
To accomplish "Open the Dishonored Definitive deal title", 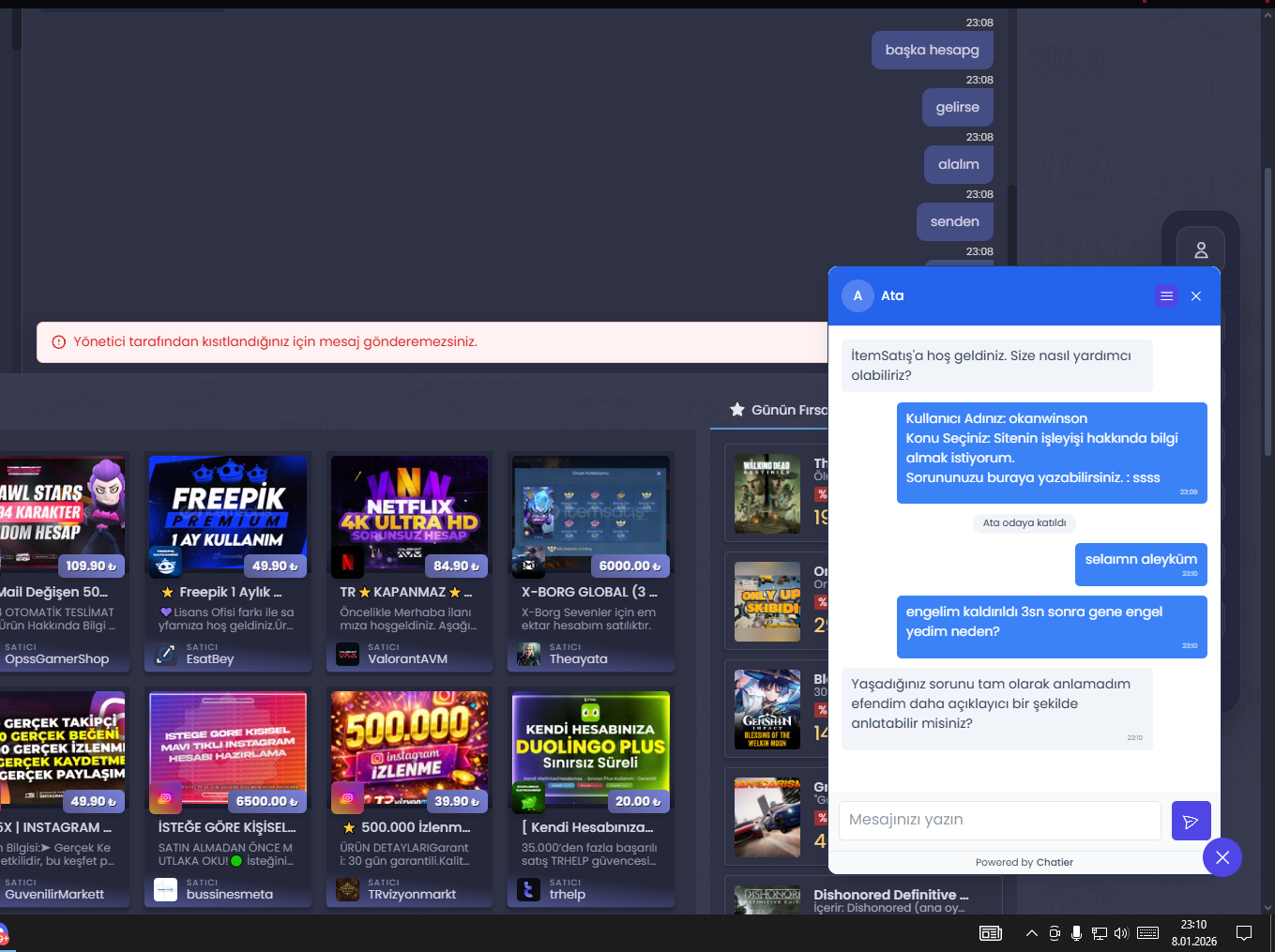I will [x=891, y=895].
